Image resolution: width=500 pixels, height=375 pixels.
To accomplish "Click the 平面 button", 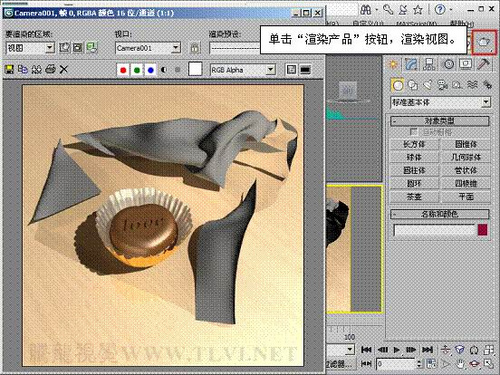I will tap(466, 197).
